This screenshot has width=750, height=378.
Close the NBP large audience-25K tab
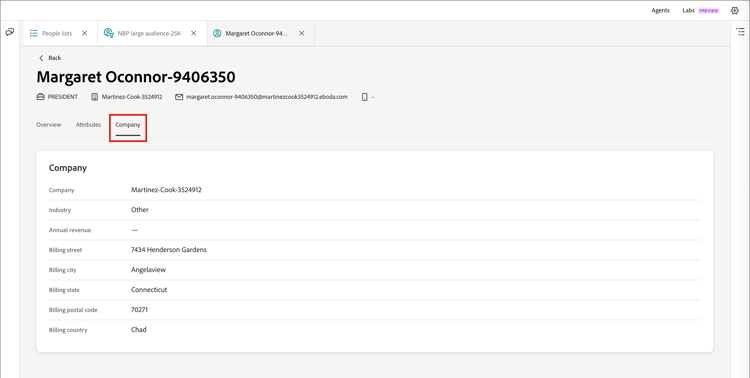pos(194,33)
